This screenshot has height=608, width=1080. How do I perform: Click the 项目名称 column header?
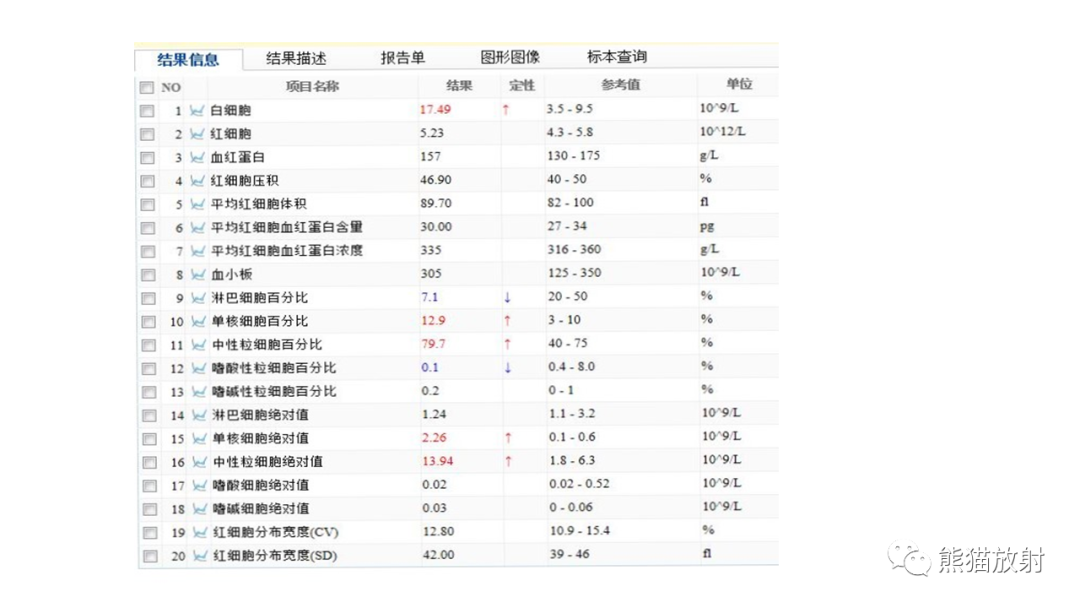(312, 86)
